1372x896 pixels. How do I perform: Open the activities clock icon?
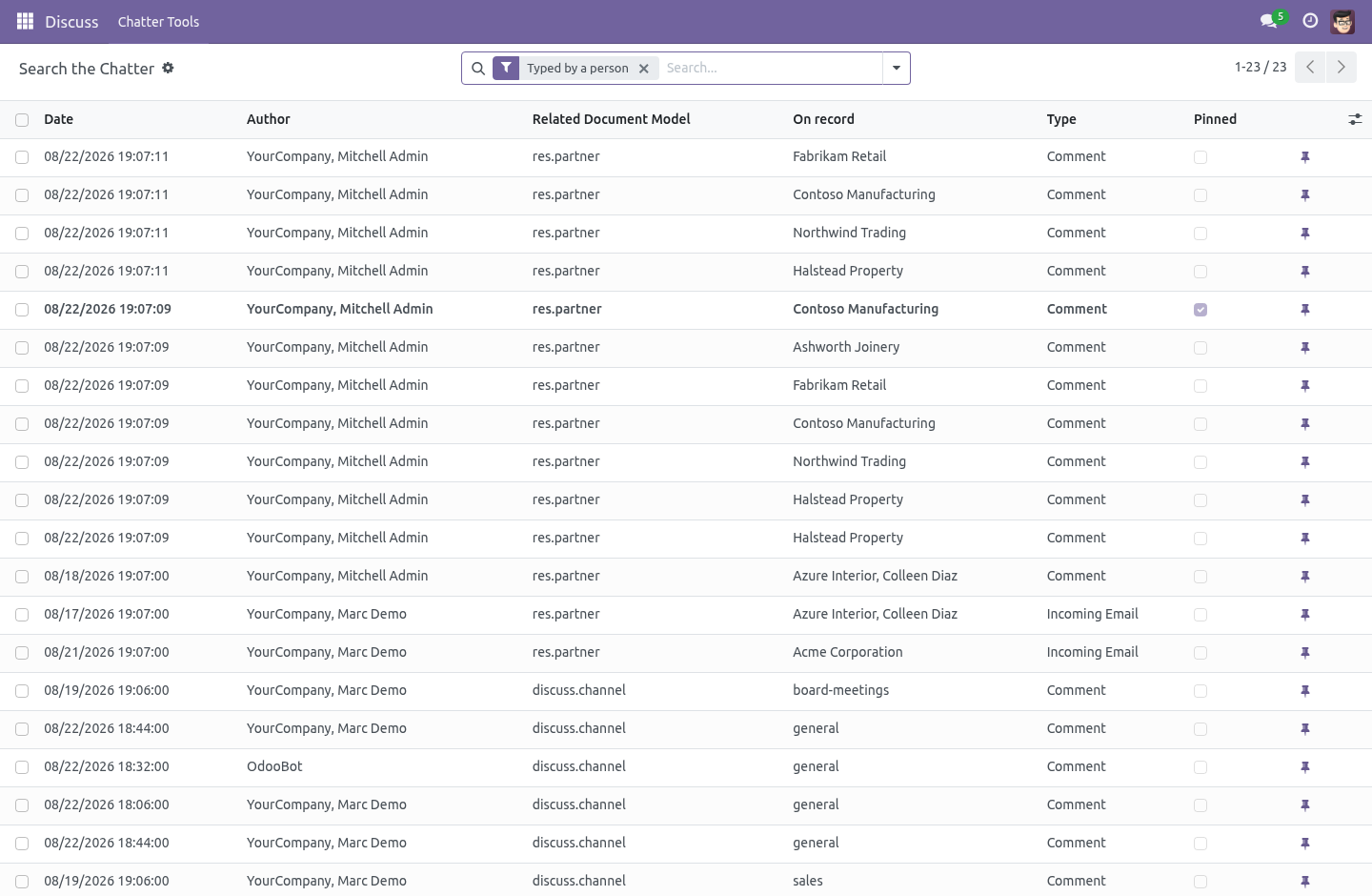point(1310,21)
